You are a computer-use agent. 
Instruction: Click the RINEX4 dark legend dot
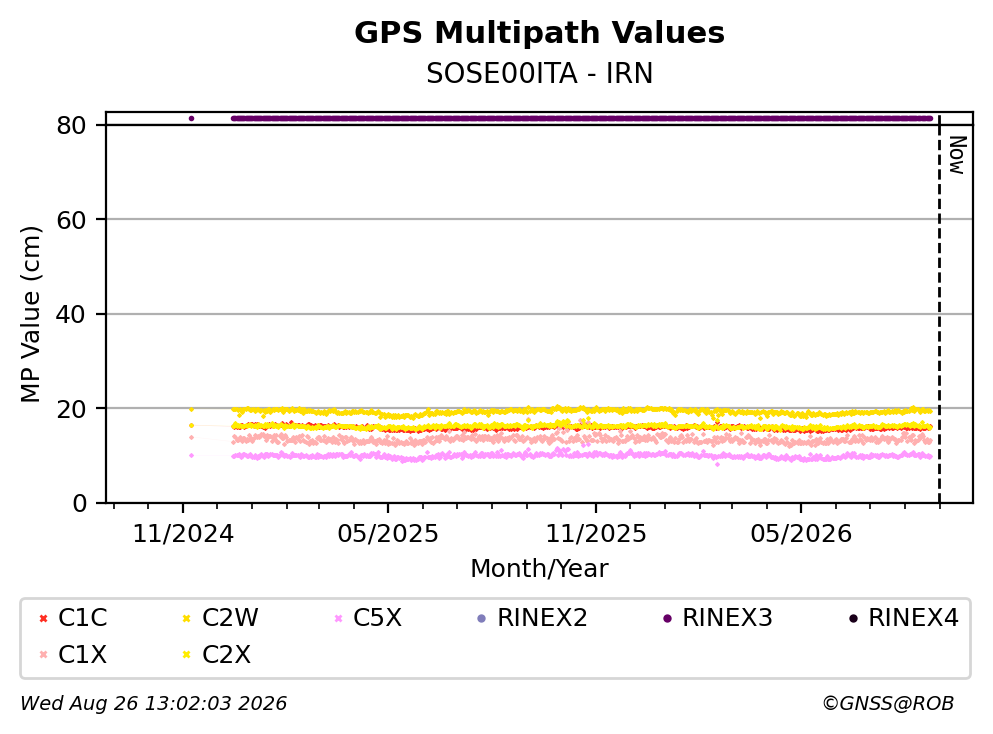pos(853,618)
